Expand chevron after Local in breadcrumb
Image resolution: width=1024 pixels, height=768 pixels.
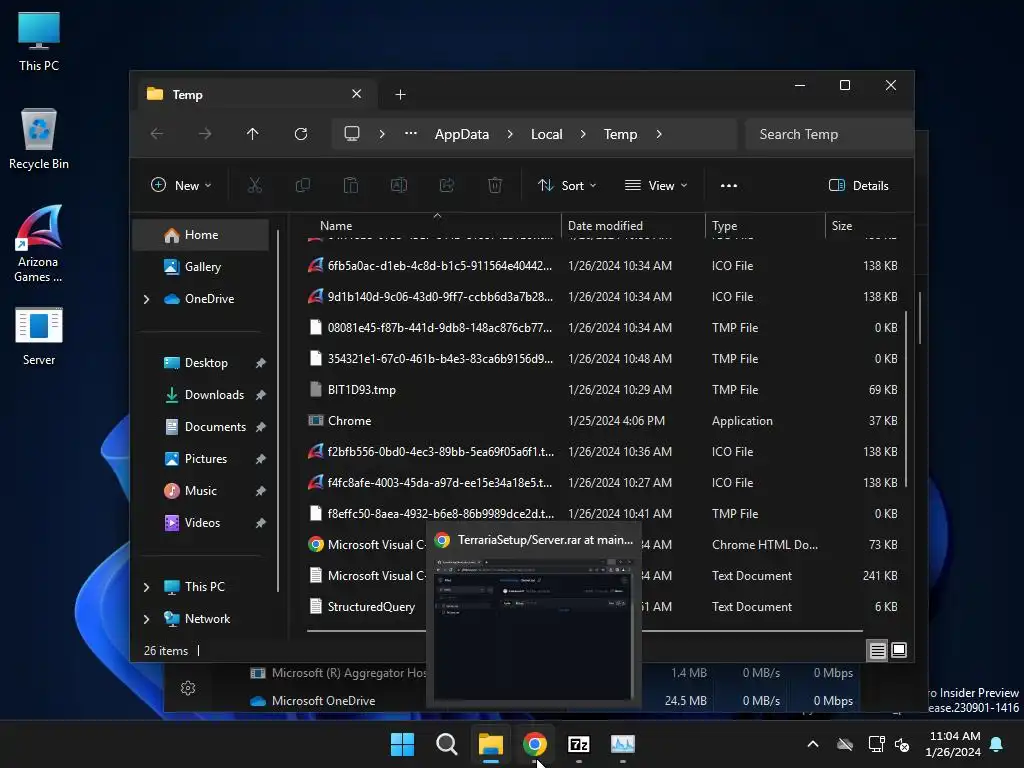(x=583, y=134)
